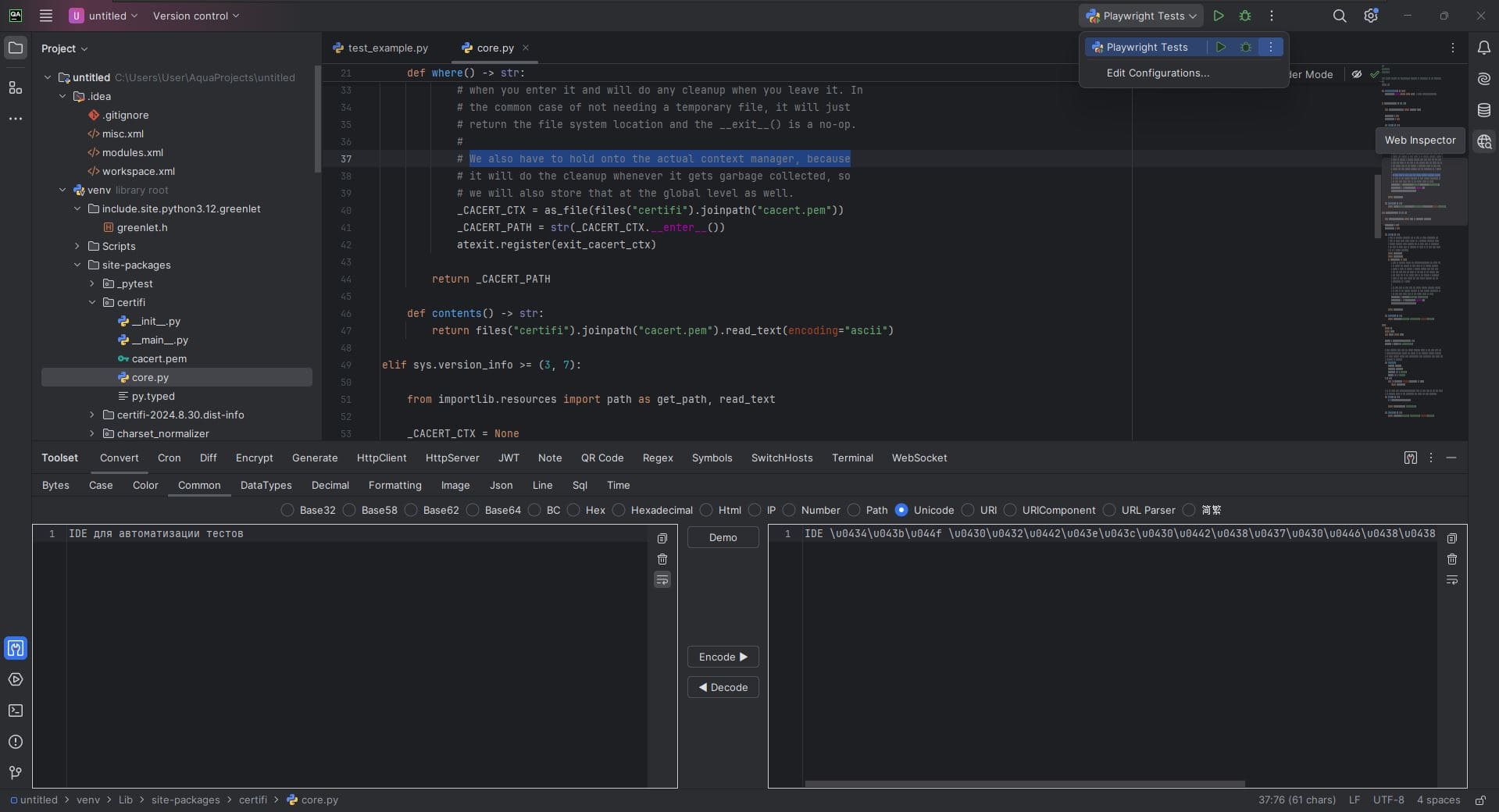This screenshot has height=812, width=1499.
Task: Copy the Unicode output with copy icon
Action: point(1451,538)
